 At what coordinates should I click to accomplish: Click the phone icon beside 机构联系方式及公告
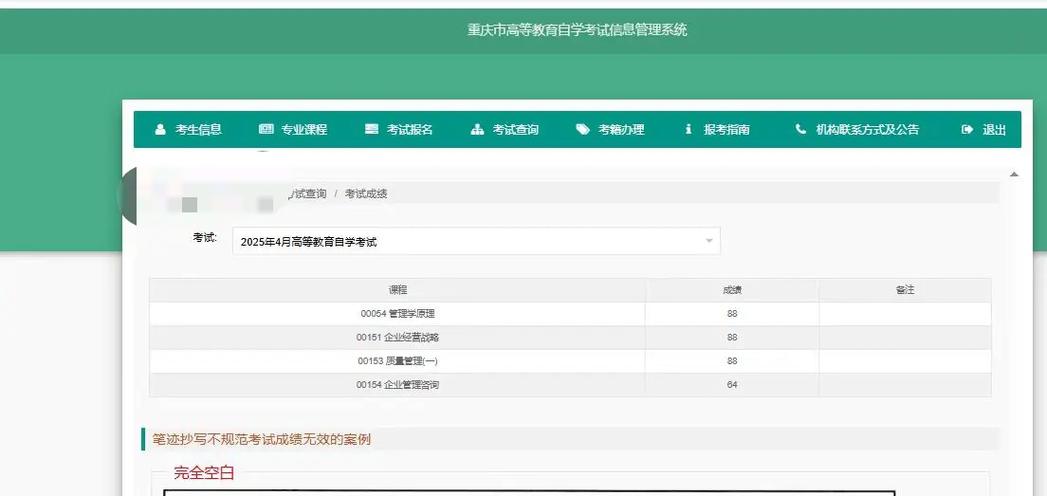801,130
